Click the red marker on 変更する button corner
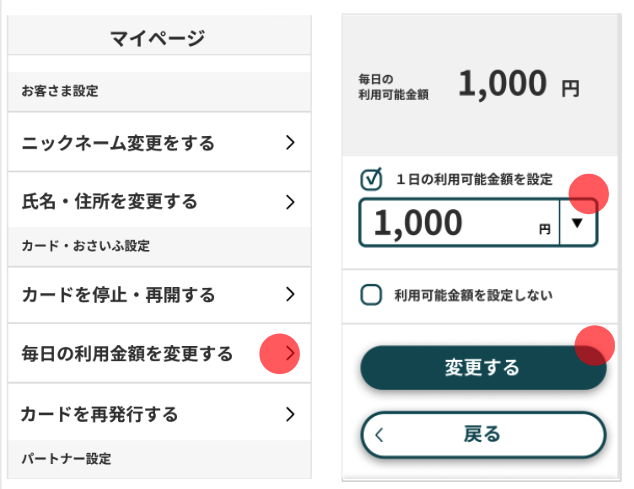 596,345
